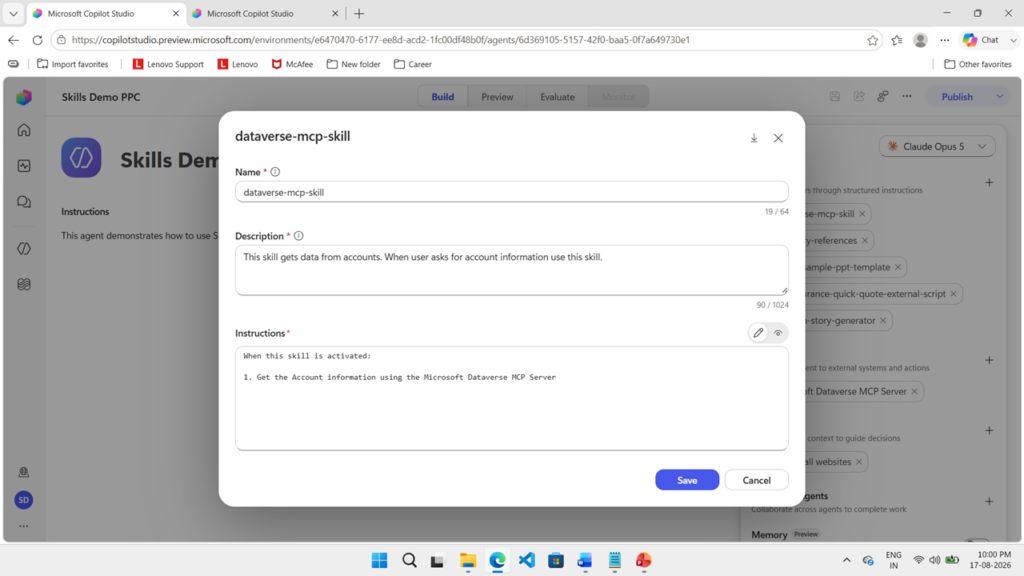Go back in the browser
1024x576 pixels.
point(14,40)
